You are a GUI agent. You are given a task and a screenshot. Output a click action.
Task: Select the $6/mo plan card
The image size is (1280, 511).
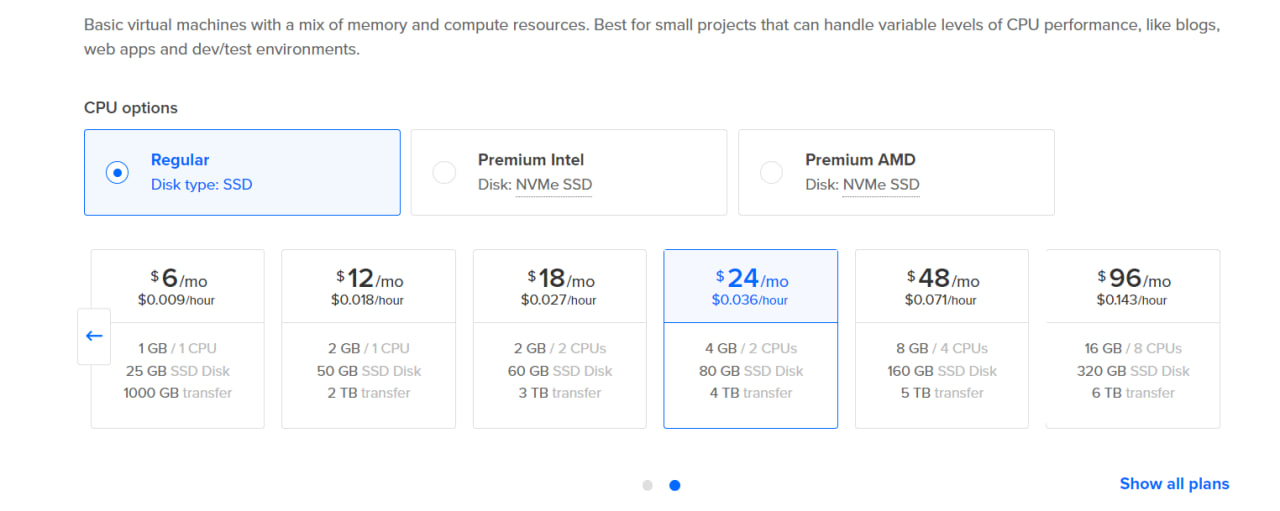click(x=178, y=339)
